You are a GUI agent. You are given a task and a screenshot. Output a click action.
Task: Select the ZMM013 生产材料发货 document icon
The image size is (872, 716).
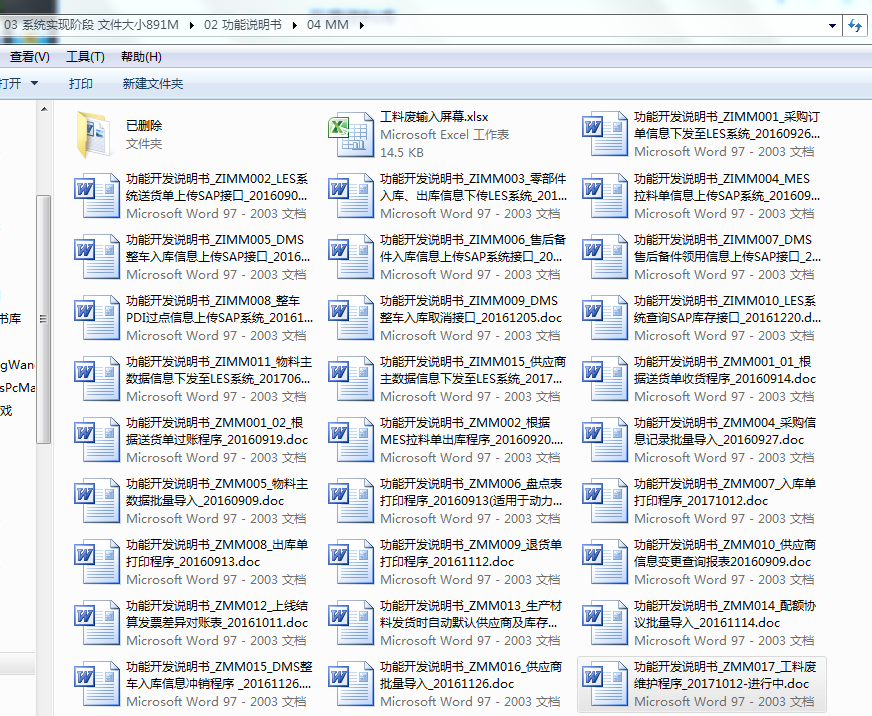point(351,623)
